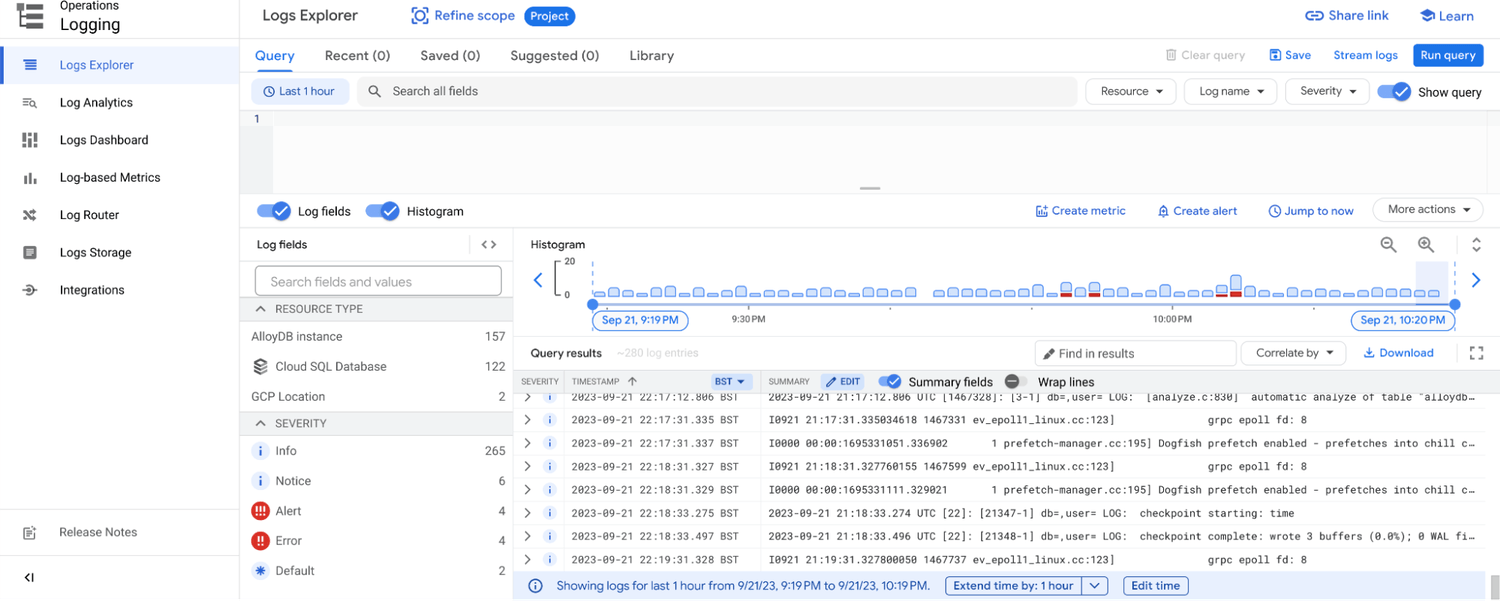Viewport: 1500px width, 601px height.
Task: Open the Learn link
Action: 1447,16
